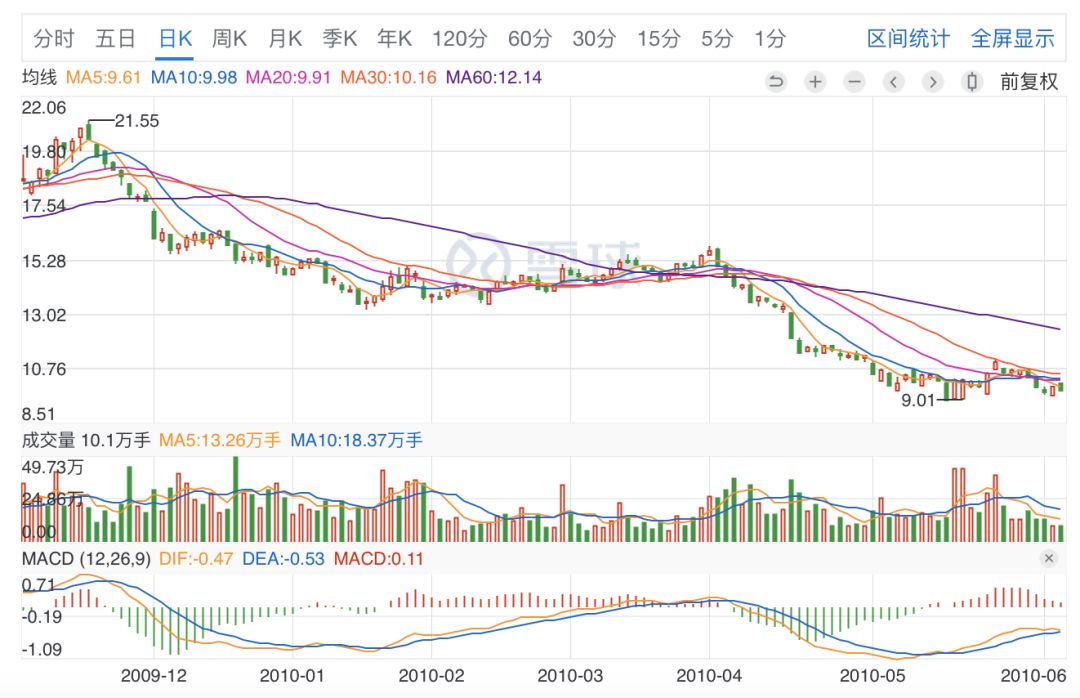Image resolution: width=1080 pixels, height=698 pixels.
Task: Switch to the 五日 tab
Action: point(115,39)
